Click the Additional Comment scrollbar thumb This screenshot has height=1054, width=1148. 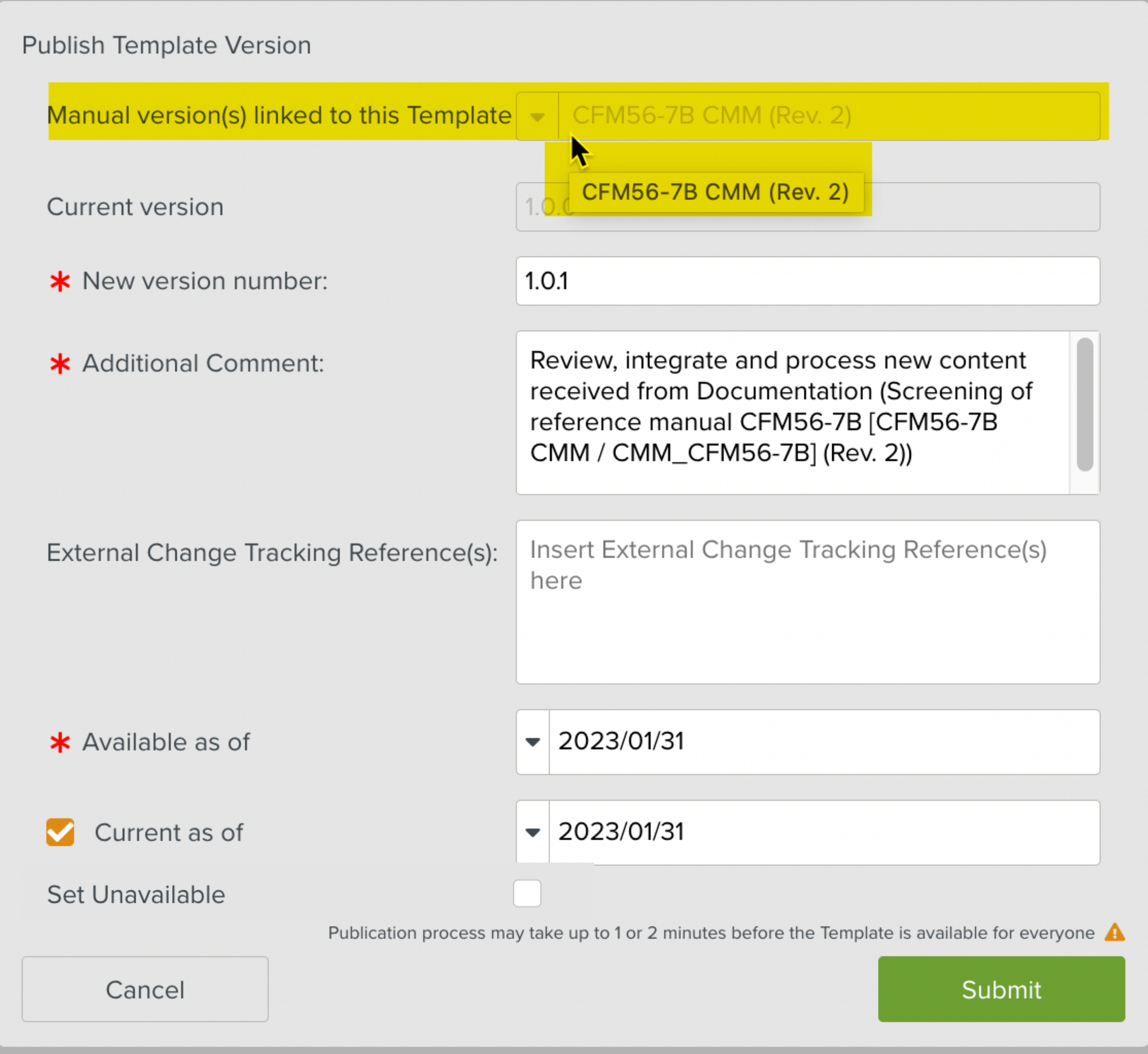tap(1085, 404)
